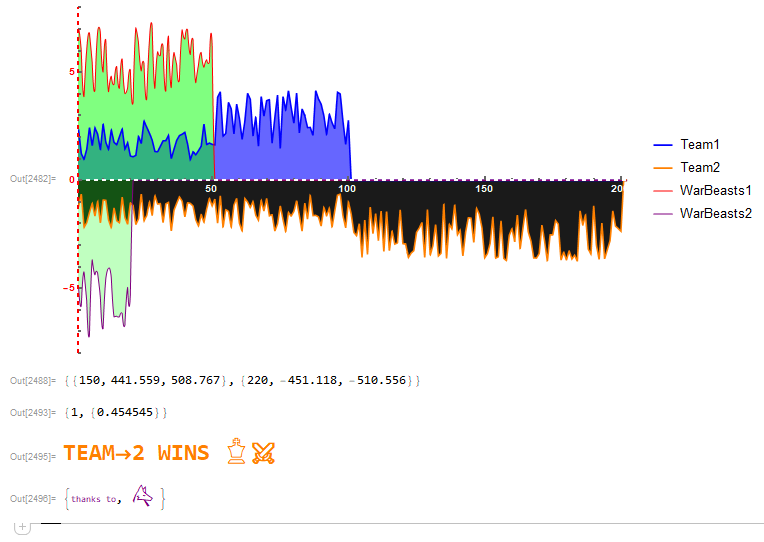Image resolution: width=764 pixels, height=542 pixels.
Task: Click the number 220 in the output list
Action: tap(257, 380)
